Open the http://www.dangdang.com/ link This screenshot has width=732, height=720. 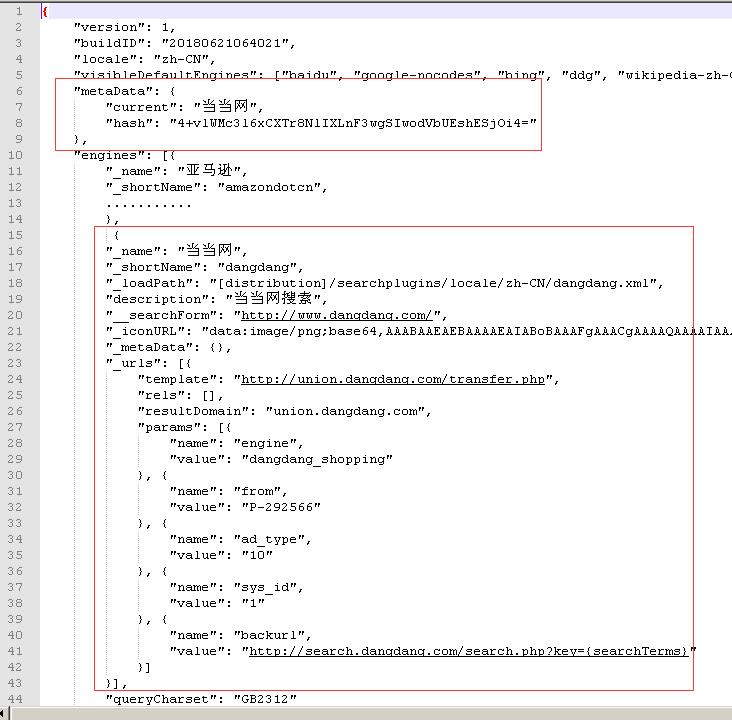(x=337, y=315)
